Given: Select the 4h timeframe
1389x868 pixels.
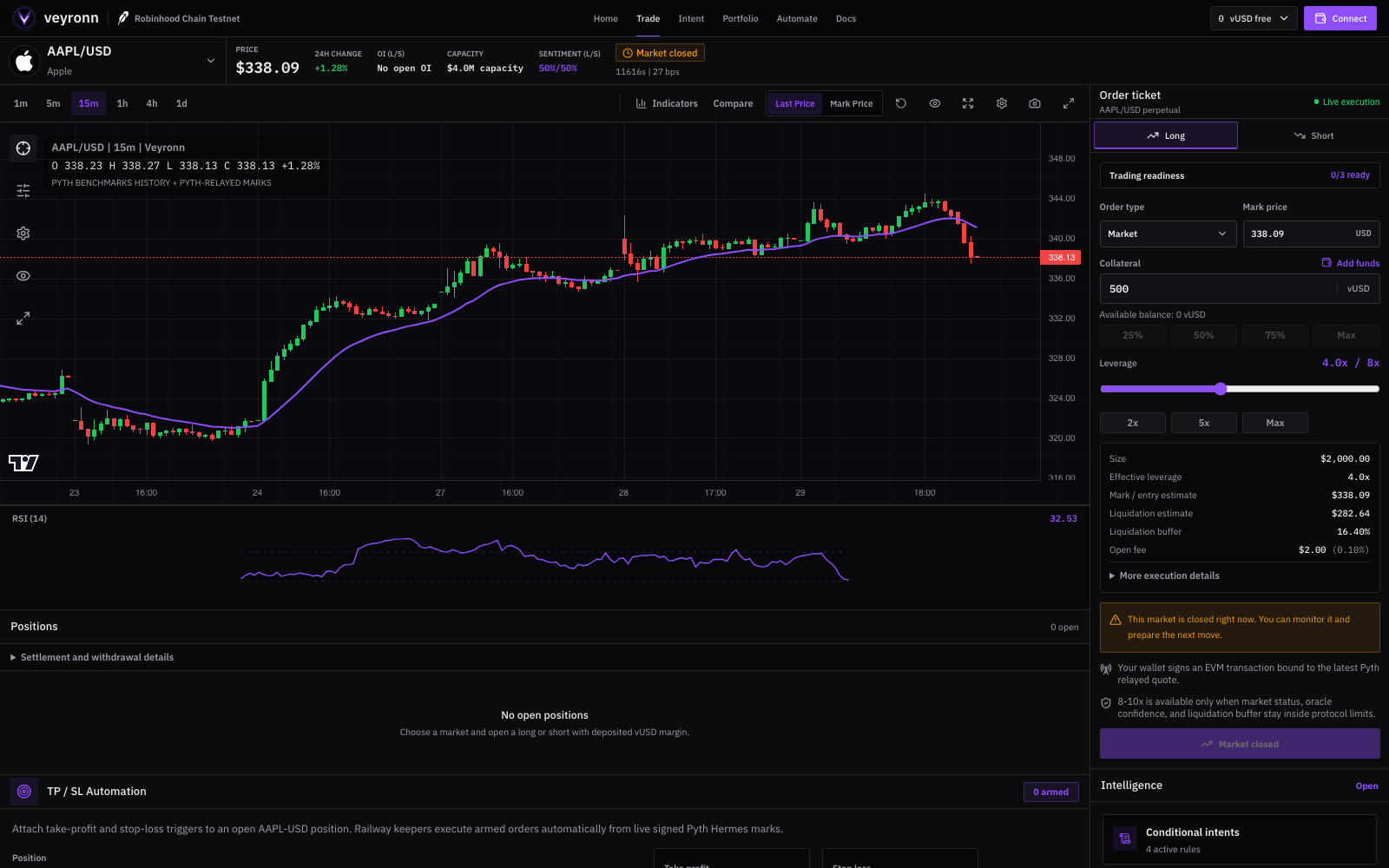Looking at the screenshot, I should point(152,103).
